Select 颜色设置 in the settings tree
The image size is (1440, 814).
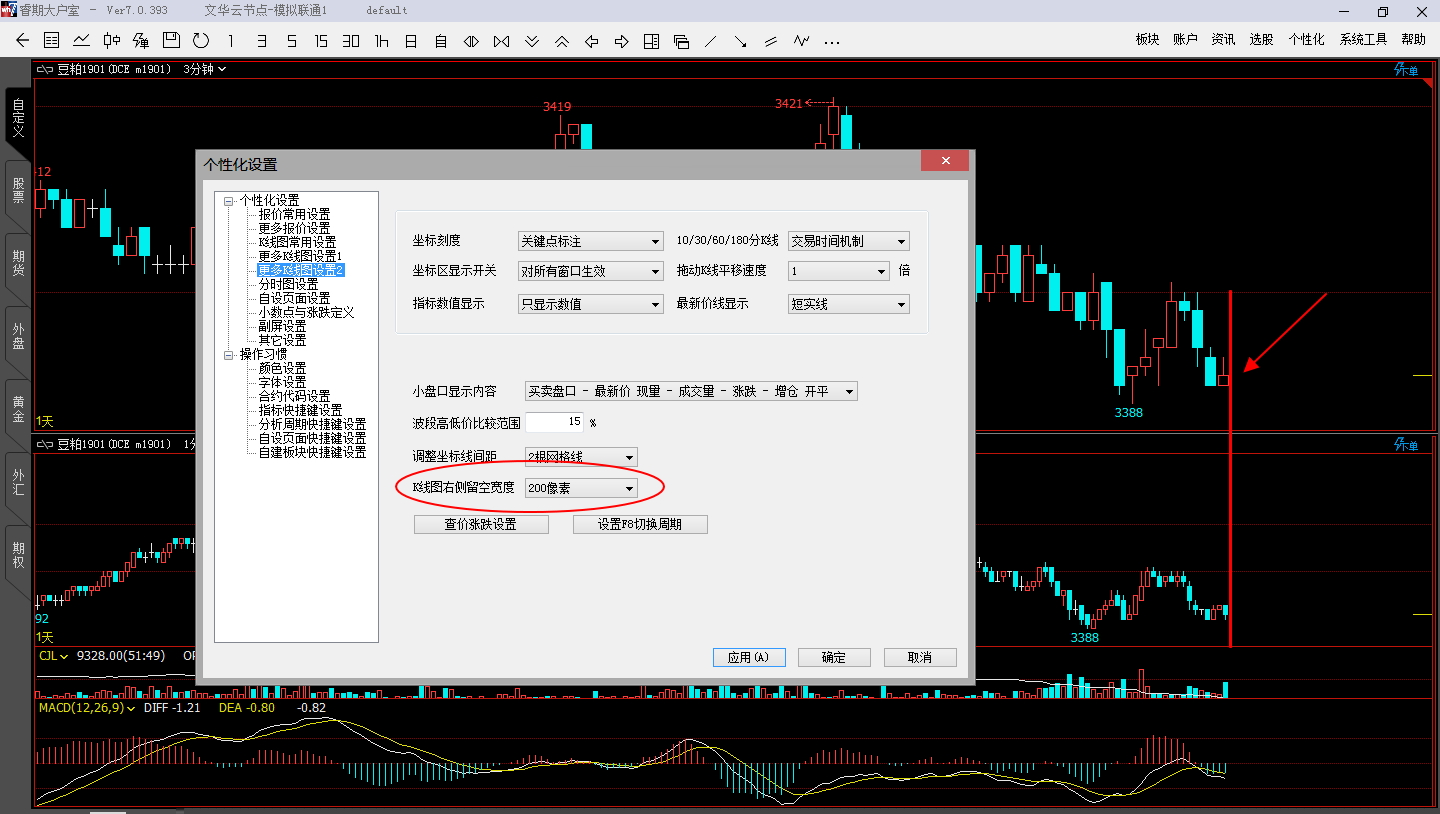(282, 369)
